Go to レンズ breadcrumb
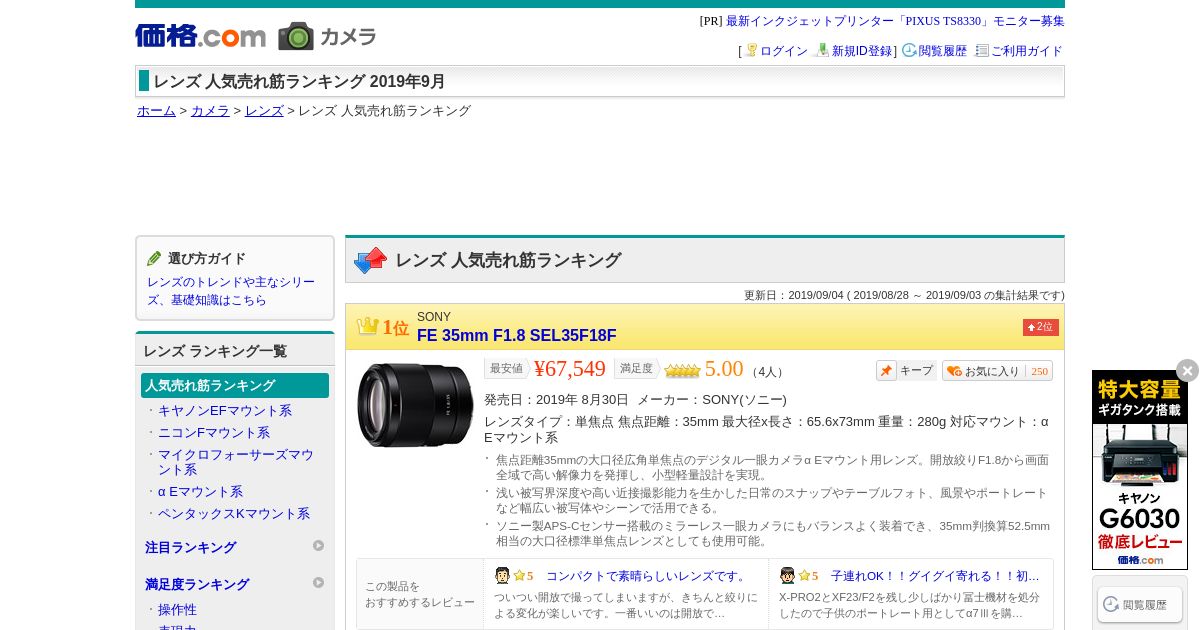Screen dimensions: 1200x630 tap(264, 111)
